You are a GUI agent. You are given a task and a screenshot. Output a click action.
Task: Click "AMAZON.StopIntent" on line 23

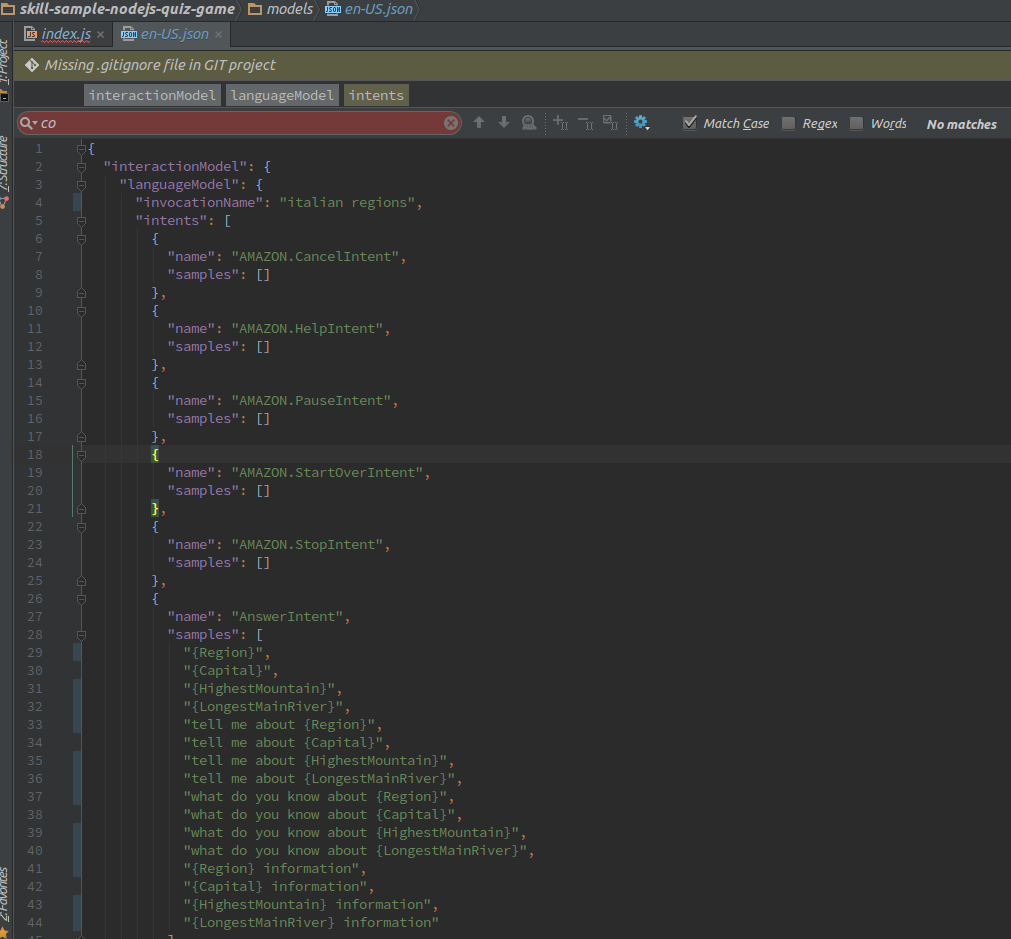click(308, 545)
